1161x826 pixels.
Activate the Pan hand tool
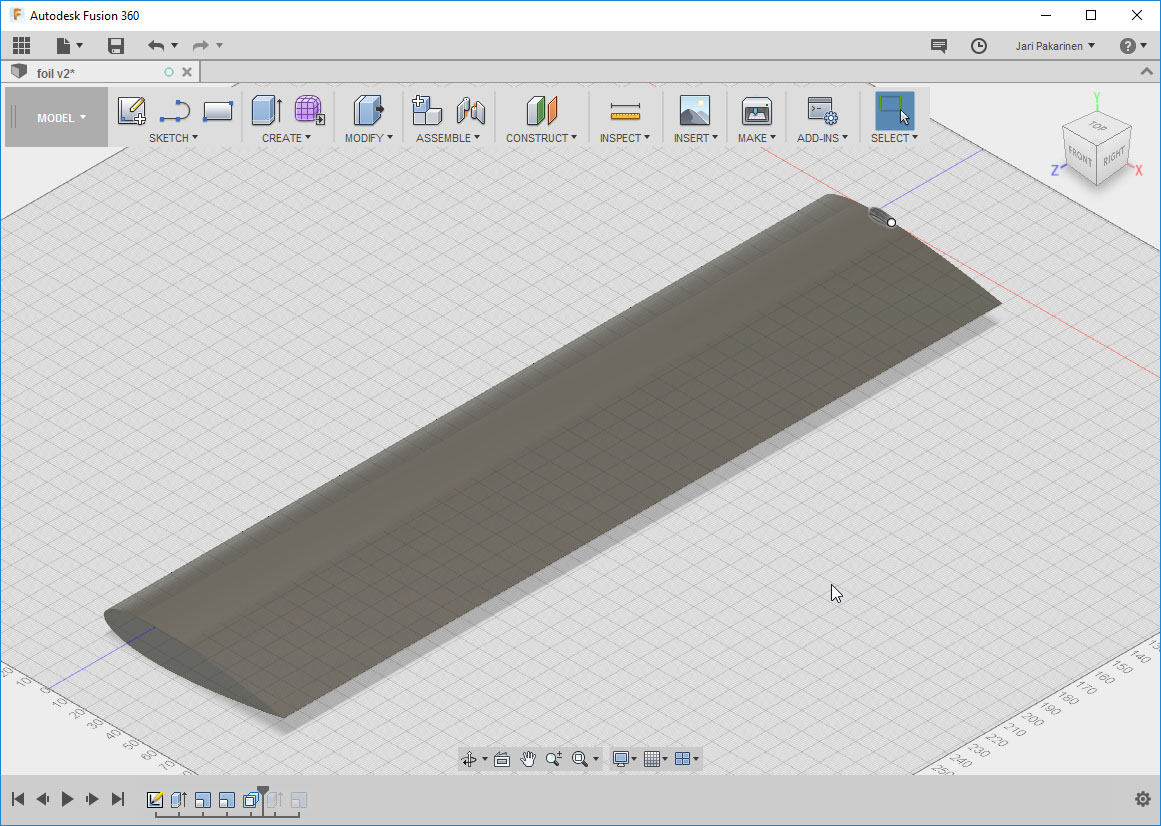click(527, 759)
